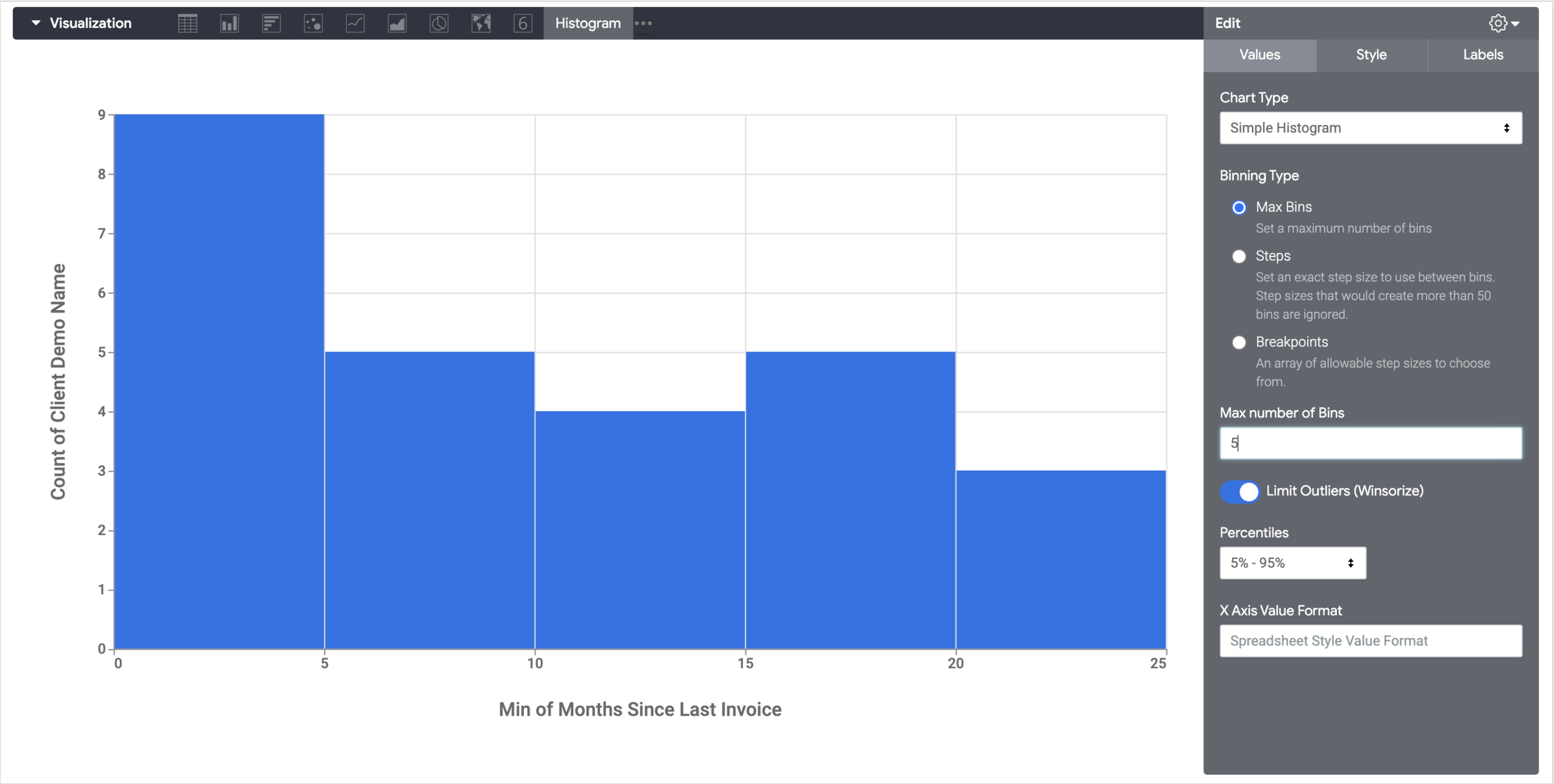Collapse the Visualization section arrow
The width and height of the screenshot is (1554, 784).
(36, 23)
